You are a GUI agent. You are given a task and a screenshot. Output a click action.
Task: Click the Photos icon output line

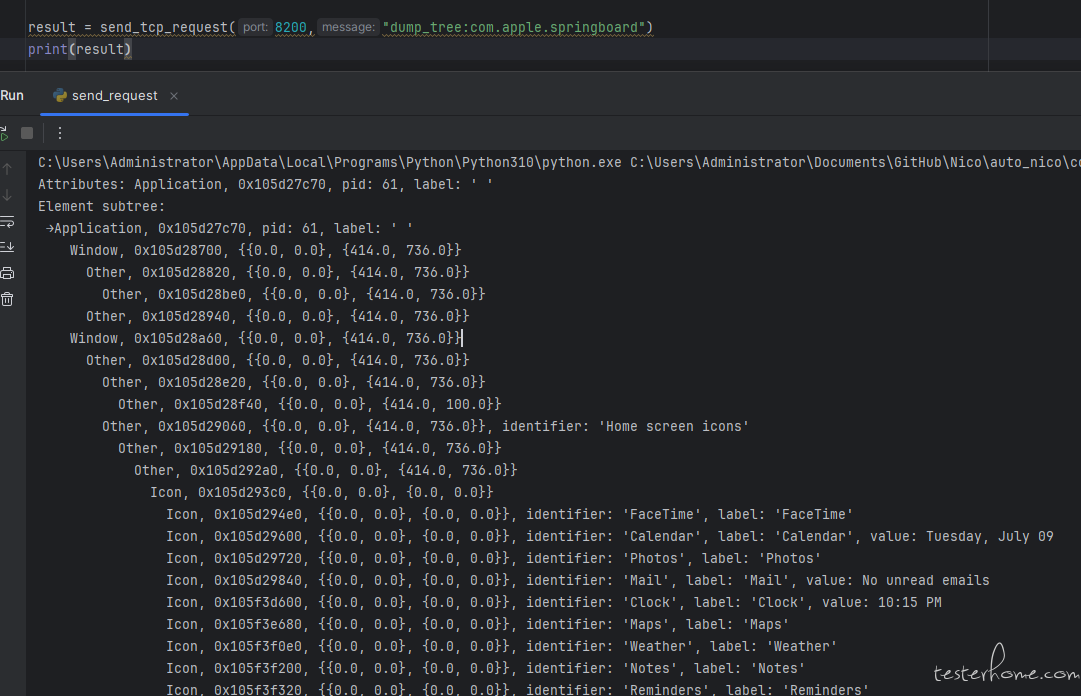click(x=494, y=560)
